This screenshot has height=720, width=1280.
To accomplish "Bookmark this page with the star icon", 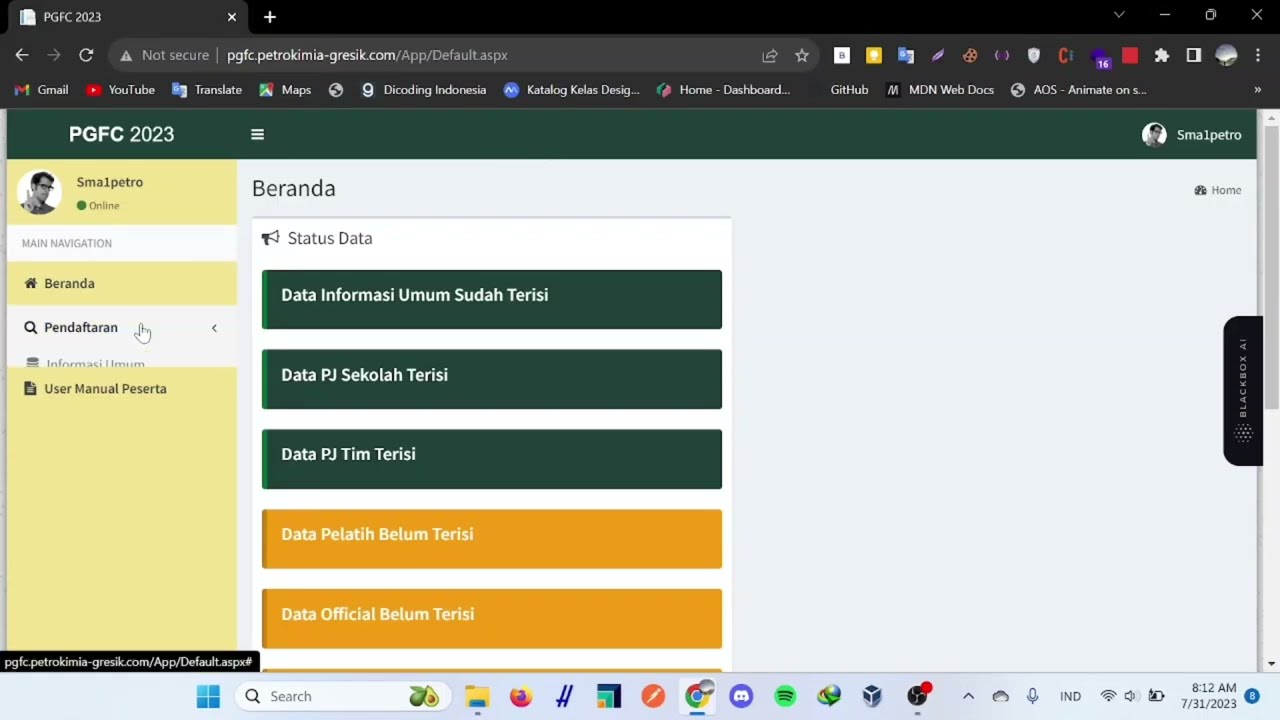I will 801,55.
